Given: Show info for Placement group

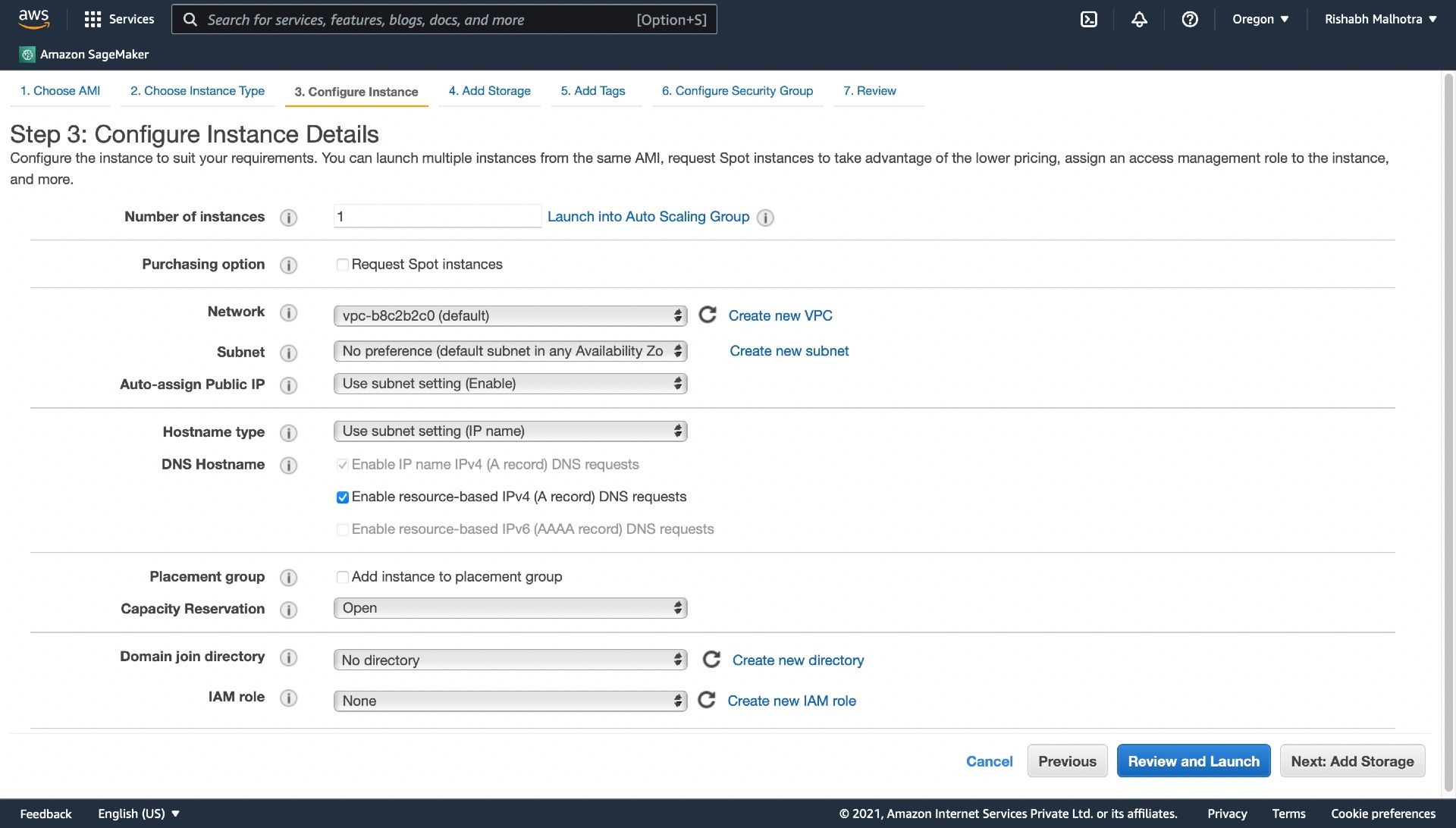Looking at the screenshot, I should point(288,578).
